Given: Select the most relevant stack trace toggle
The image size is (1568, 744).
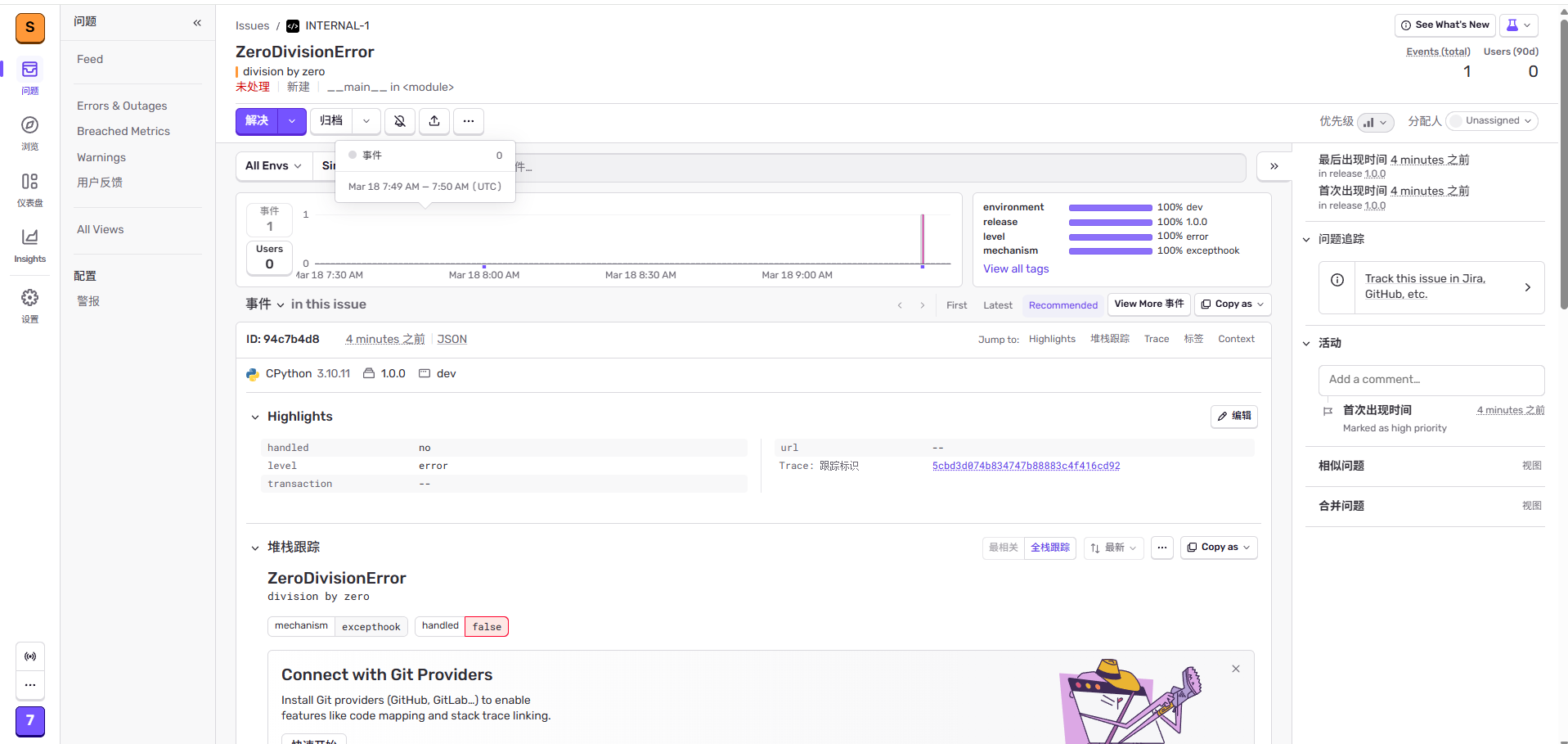Looking at the screenshot, I should point(1004,548).
